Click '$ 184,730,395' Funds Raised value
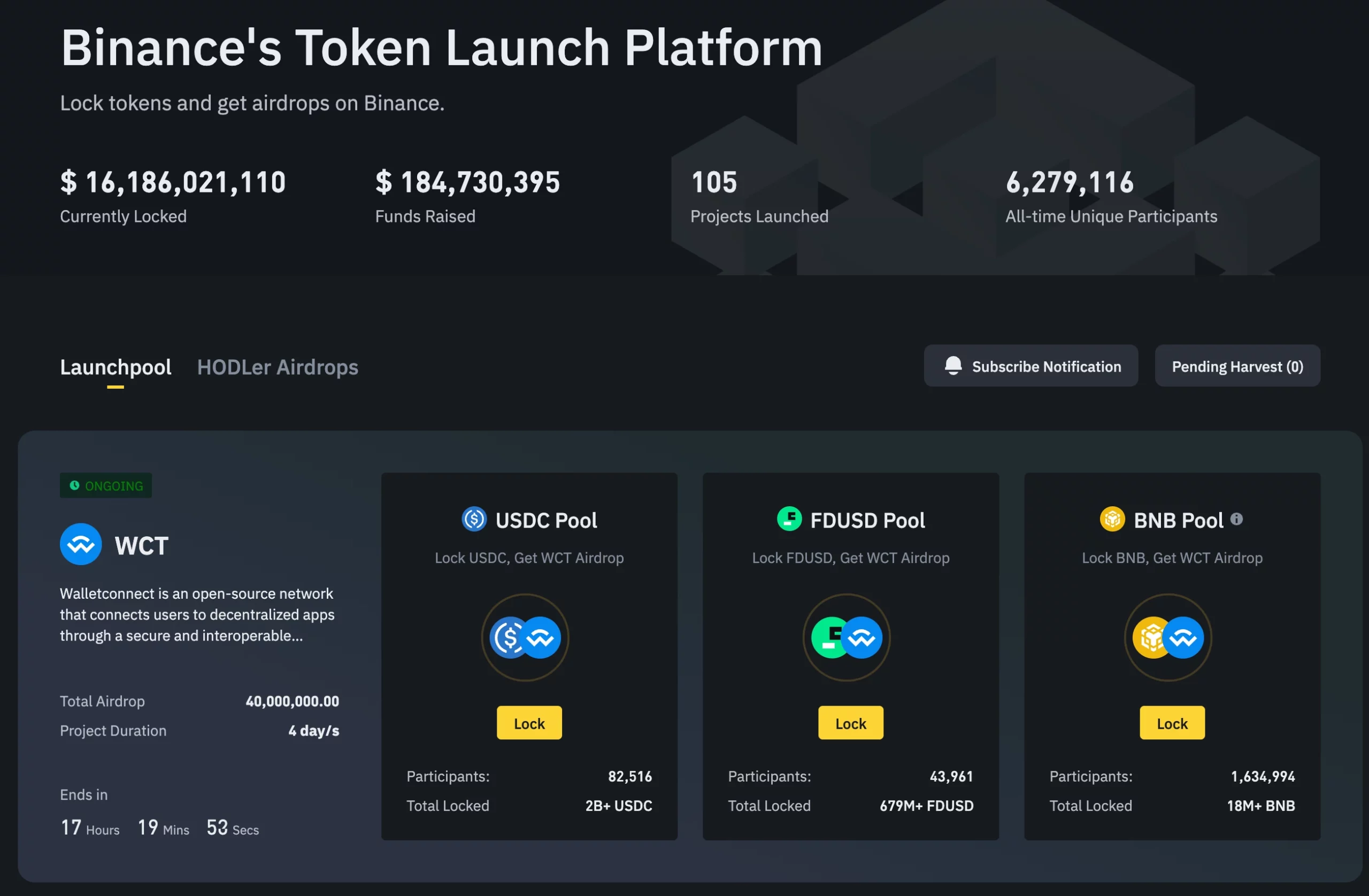The height and width of the screenshot is (896, 1369). [x=467, y=182]
